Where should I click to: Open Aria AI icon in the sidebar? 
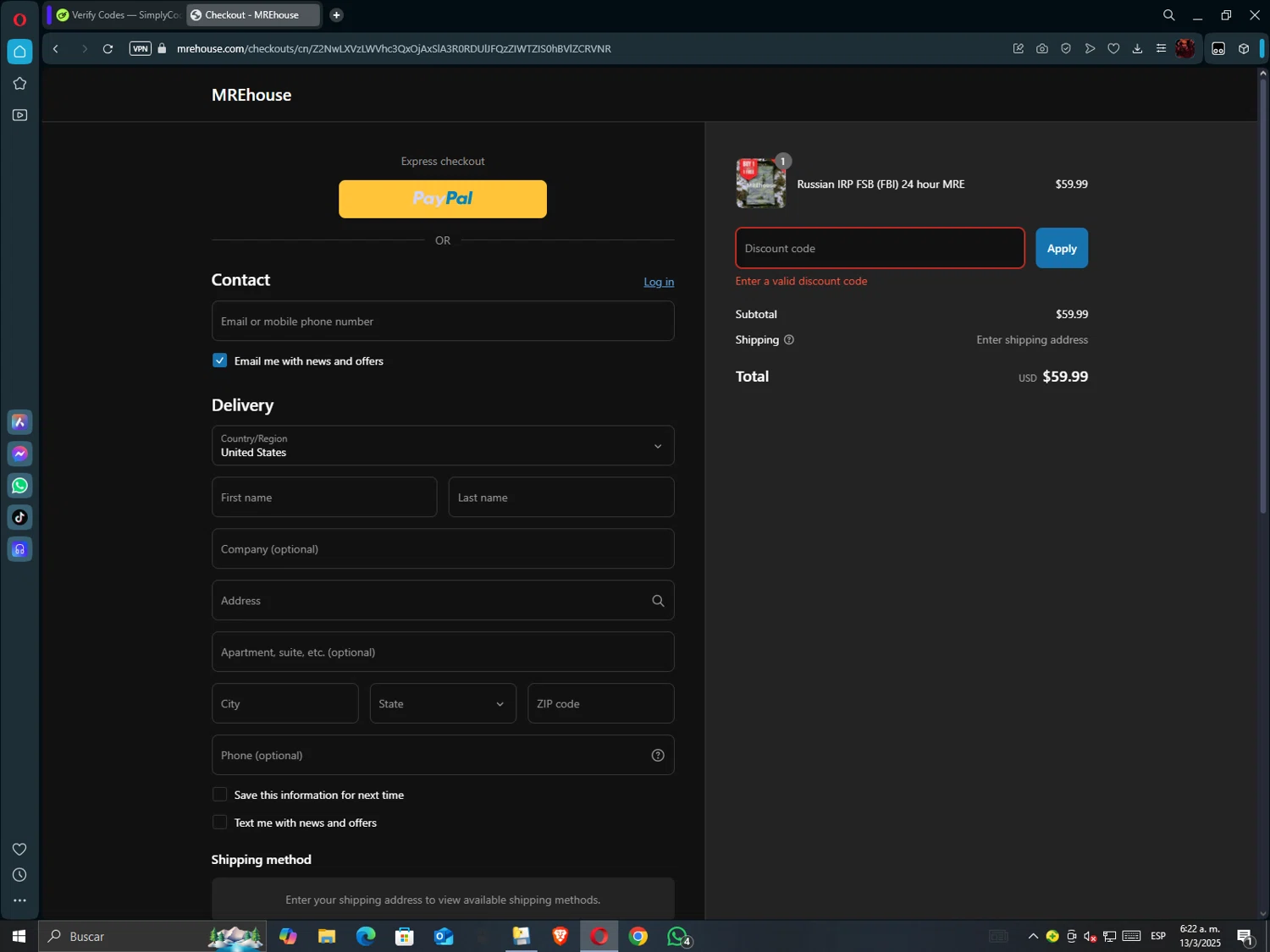(x=19, y=421)
